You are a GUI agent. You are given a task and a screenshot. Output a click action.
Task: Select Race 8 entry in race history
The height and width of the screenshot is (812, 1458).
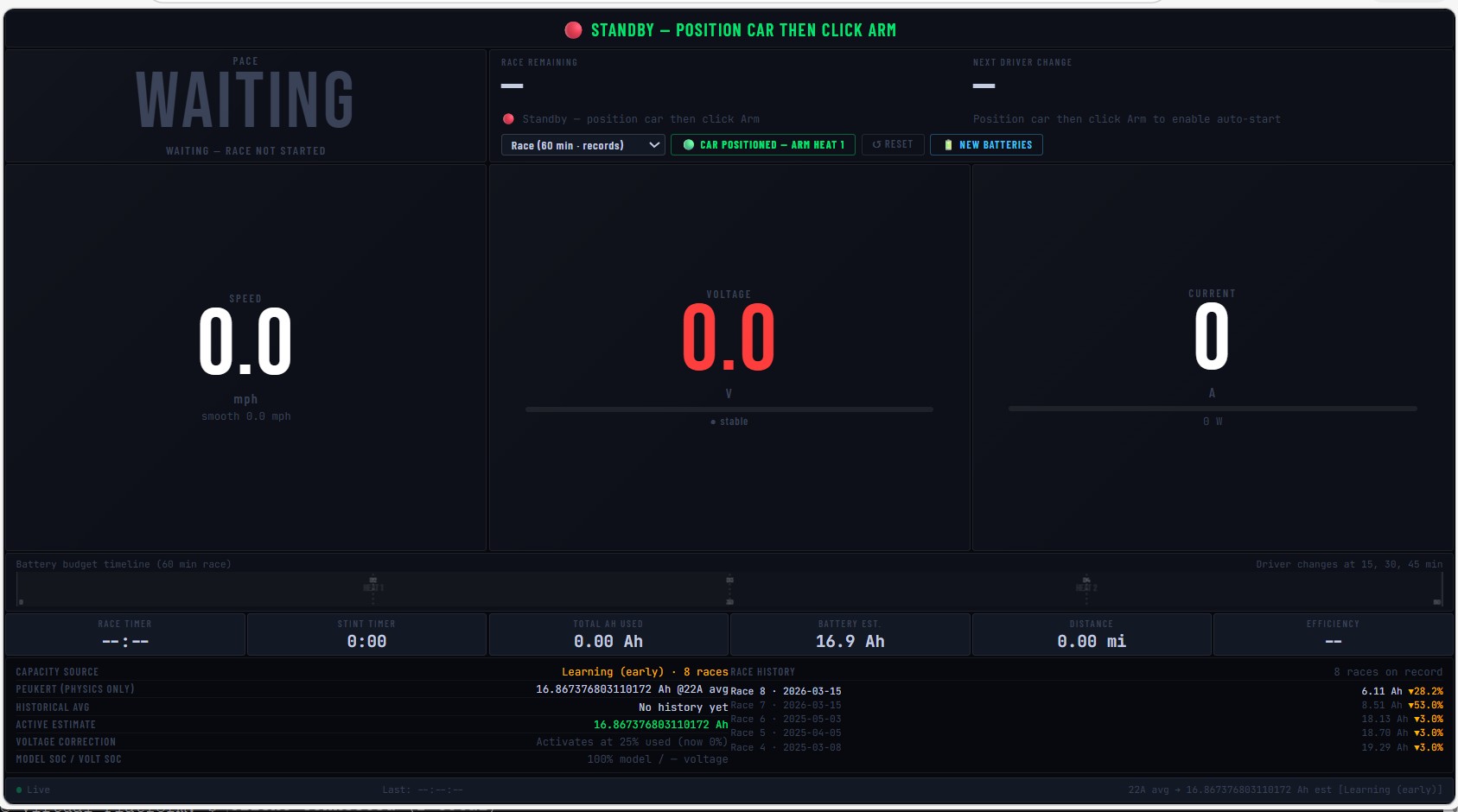coord(786,691)
